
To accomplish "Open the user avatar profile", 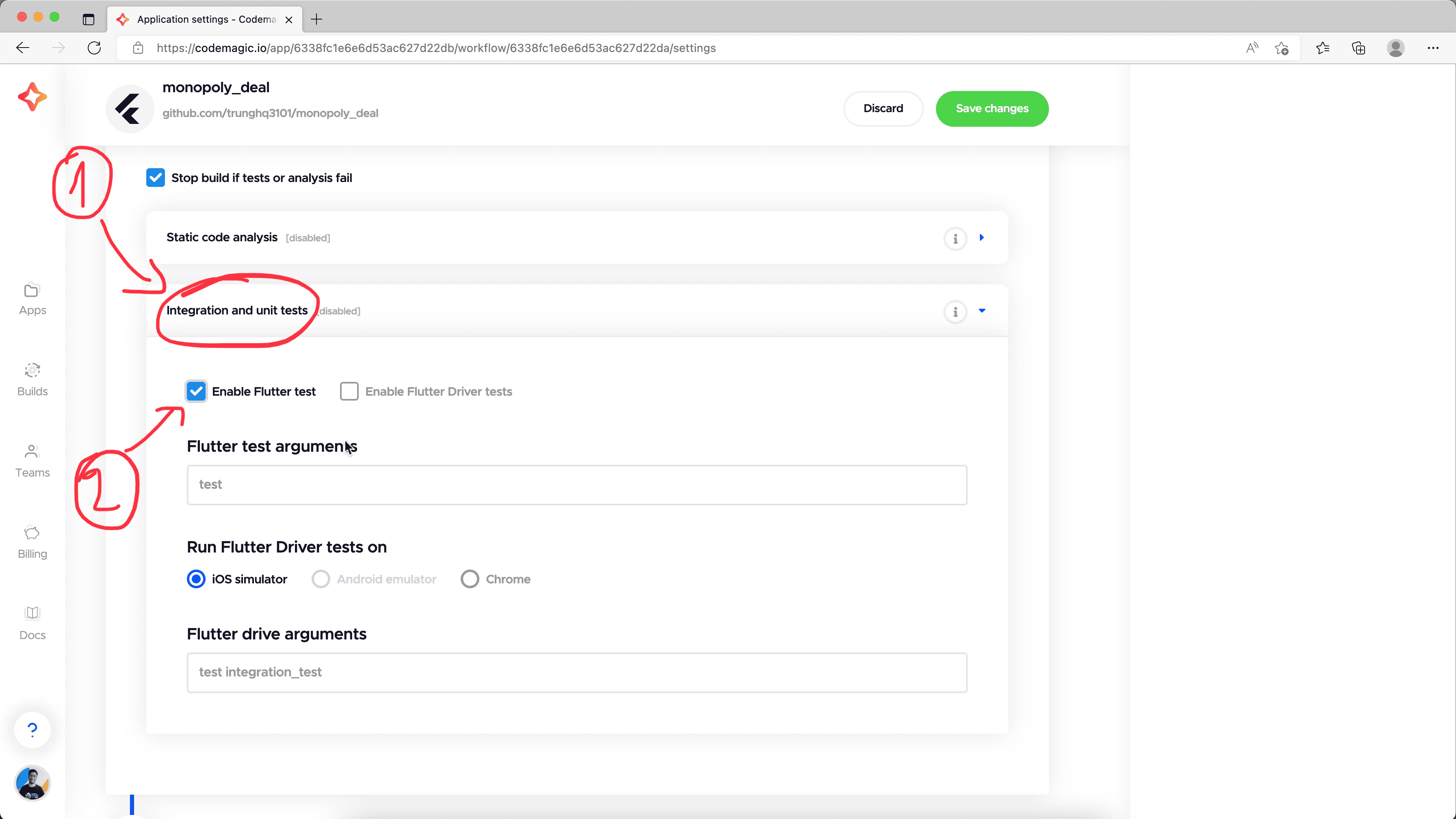I will click(32, 783).
